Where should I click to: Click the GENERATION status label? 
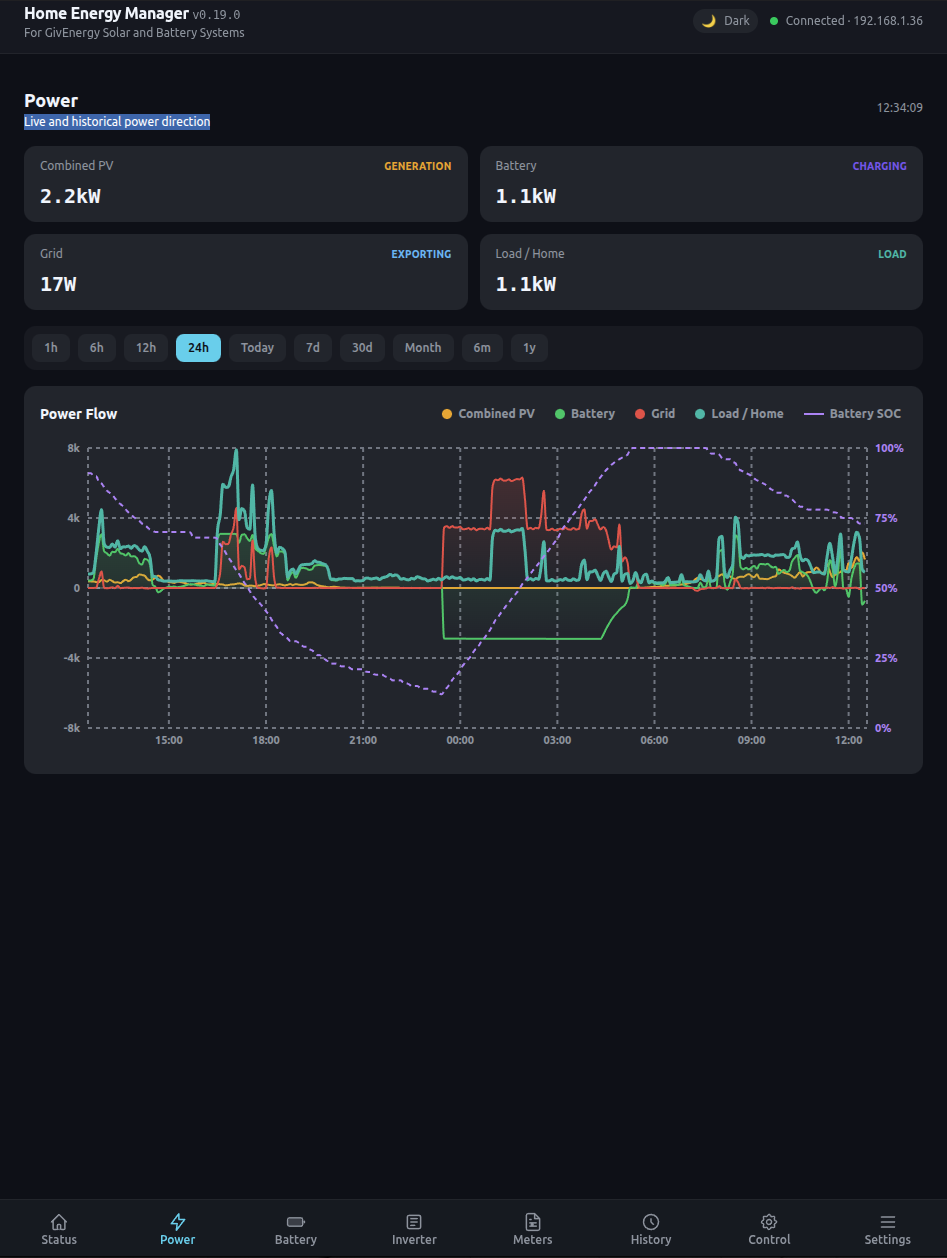[x=418, y=167]
